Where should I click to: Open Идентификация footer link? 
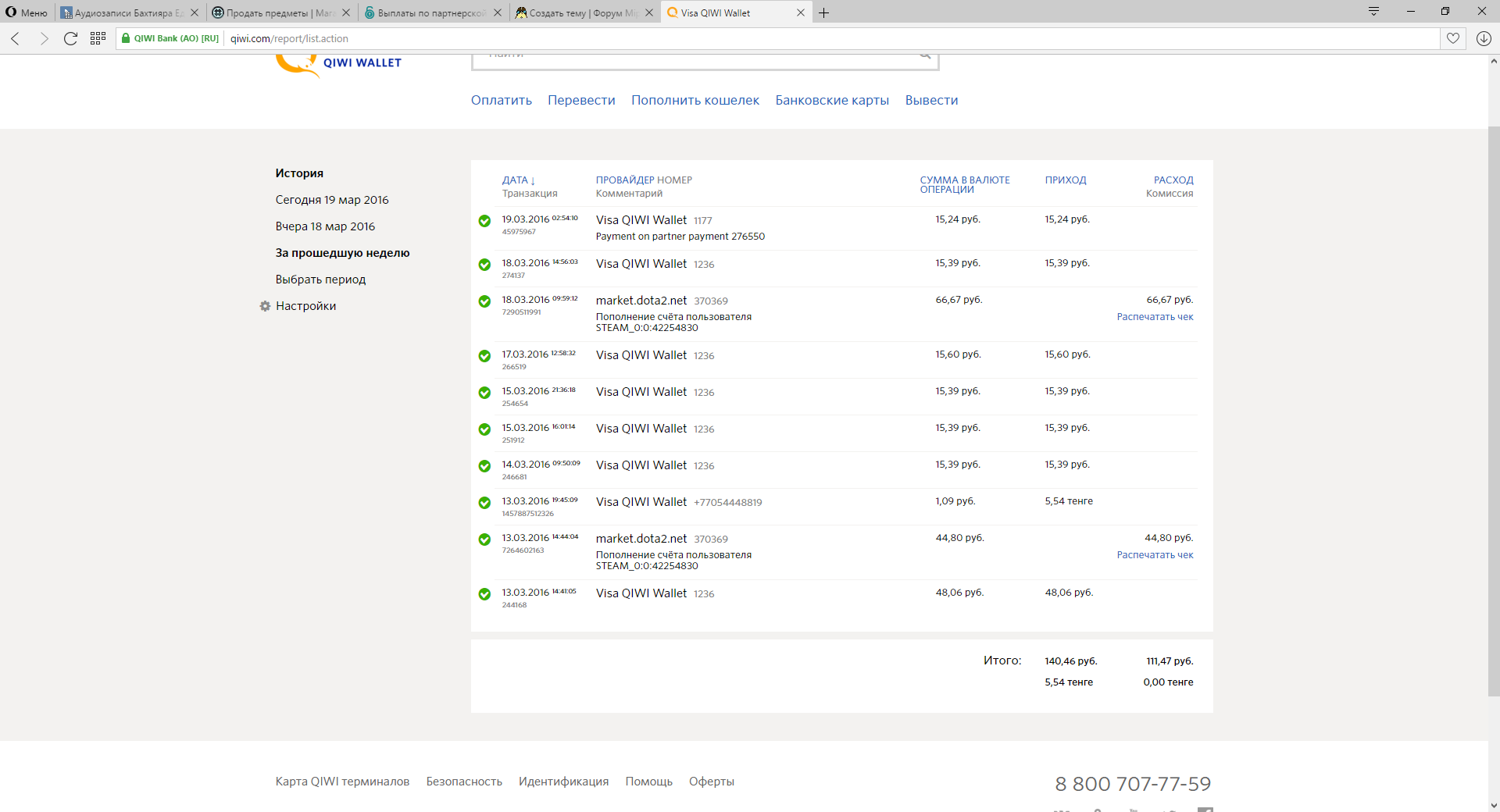pos(563,782)
